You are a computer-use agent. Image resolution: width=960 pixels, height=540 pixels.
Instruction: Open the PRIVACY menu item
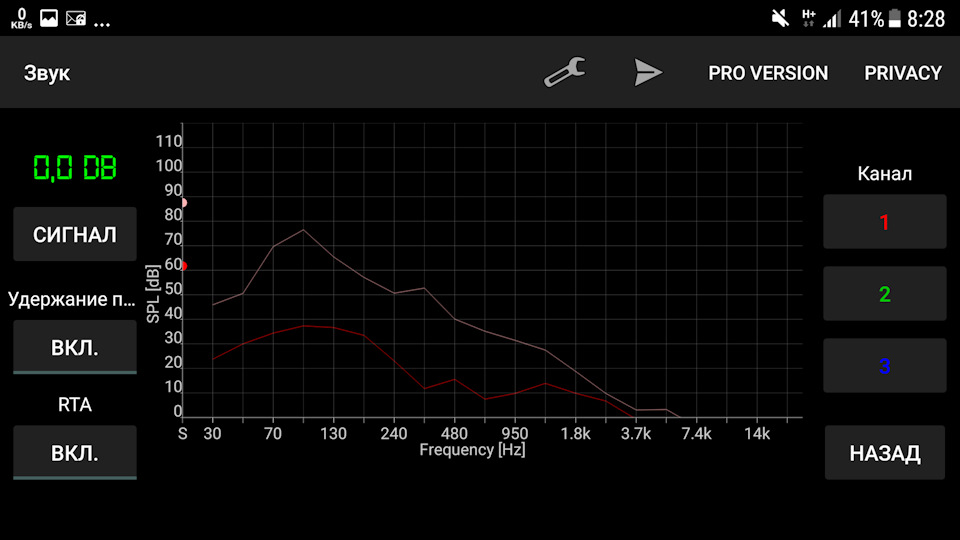903,73
